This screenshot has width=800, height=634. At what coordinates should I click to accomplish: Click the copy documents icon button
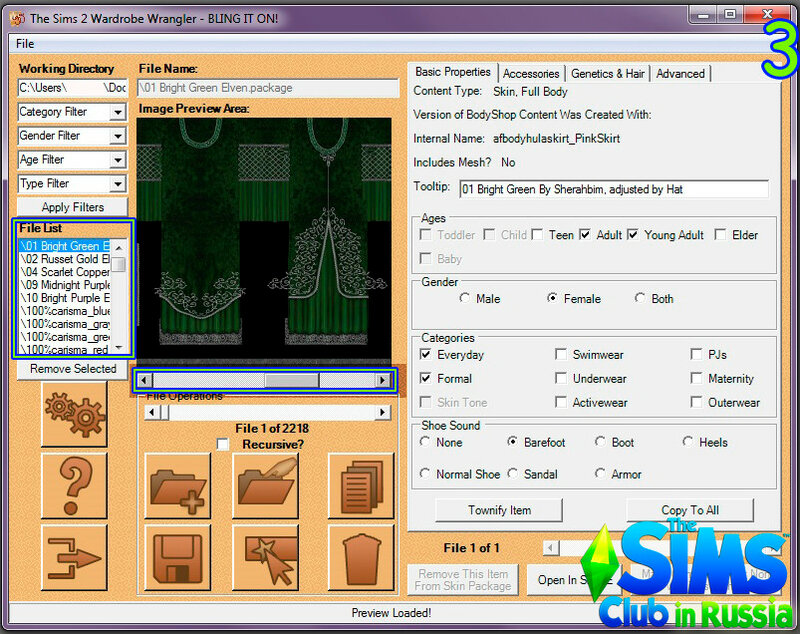point(361,486)
